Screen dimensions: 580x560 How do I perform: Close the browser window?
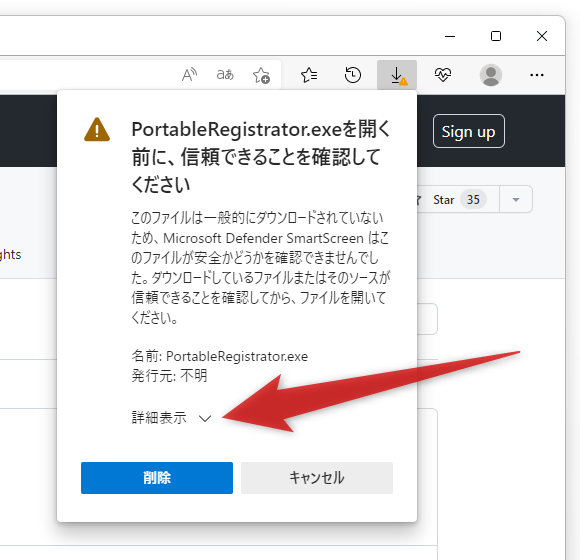click(x=542, y=36)
